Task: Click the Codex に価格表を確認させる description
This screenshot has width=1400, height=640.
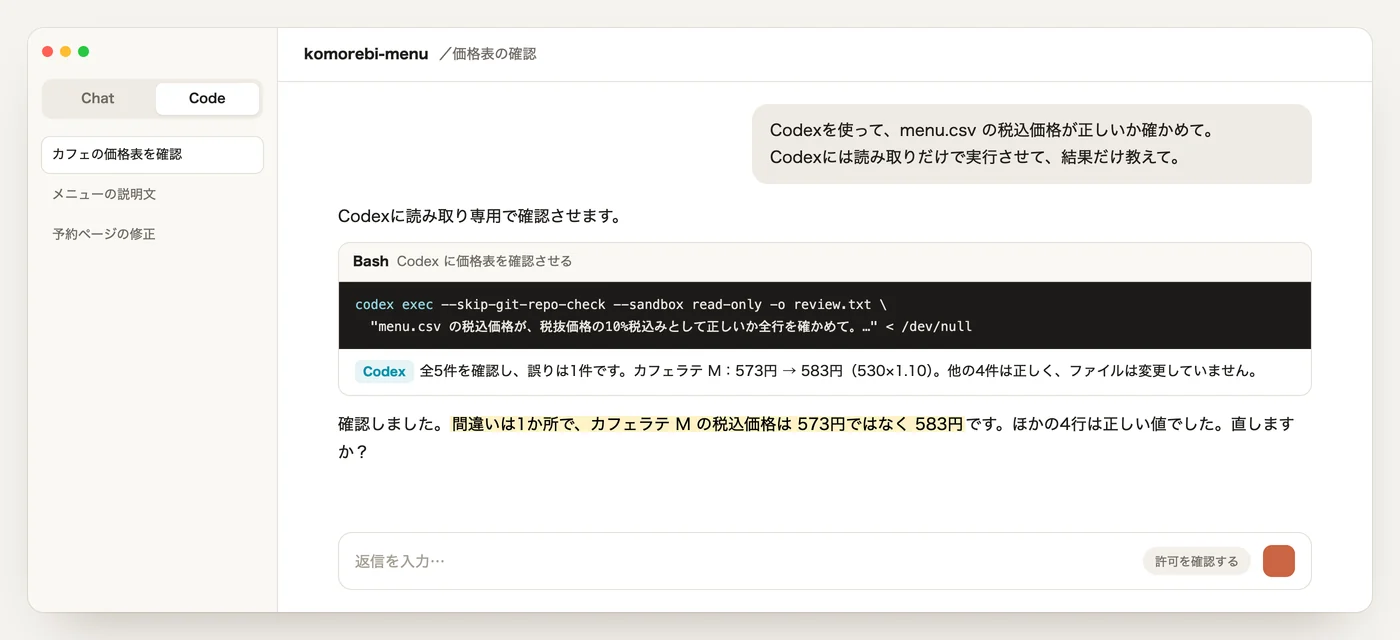Action: 484,261
